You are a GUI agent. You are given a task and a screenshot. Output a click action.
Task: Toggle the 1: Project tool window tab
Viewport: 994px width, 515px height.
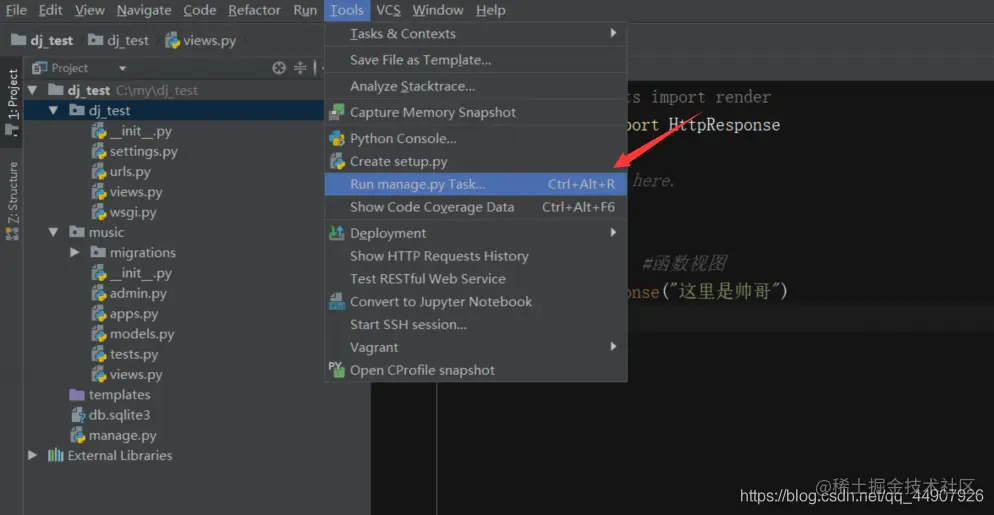click(x=11, y=103)
